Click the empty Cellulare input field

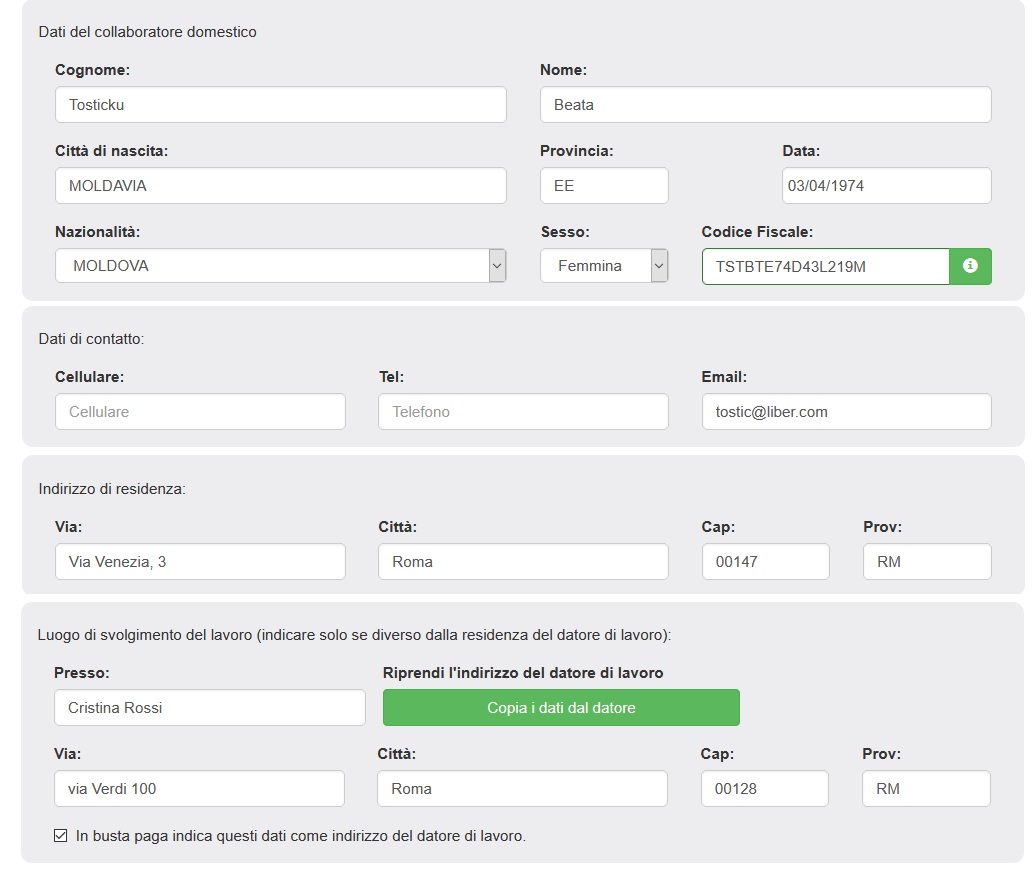point(200,412)
